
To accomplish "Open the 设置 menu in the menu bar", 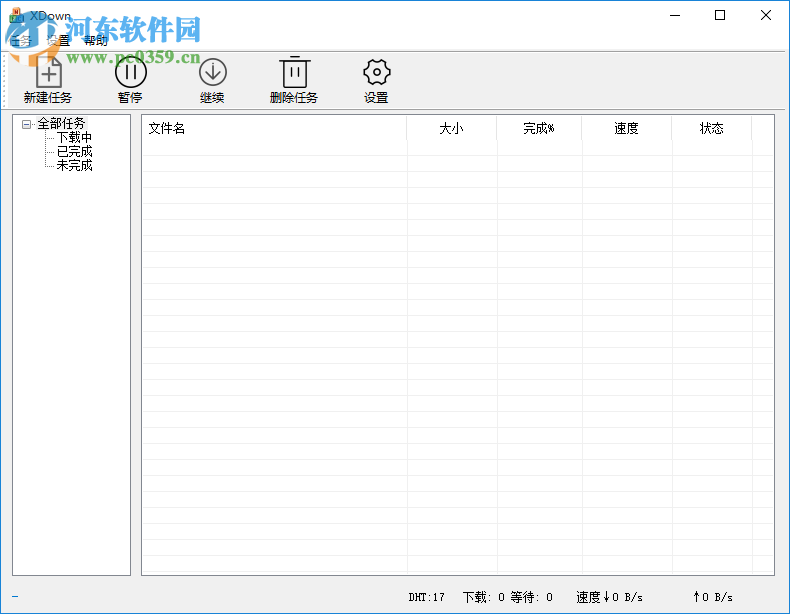I will click(x=58, y=41).
